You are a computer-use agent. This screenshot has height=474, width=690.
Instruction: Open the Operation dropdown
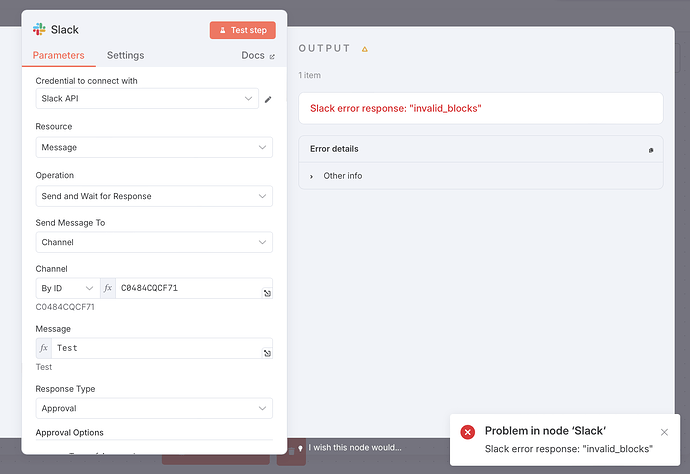(154, 196)
